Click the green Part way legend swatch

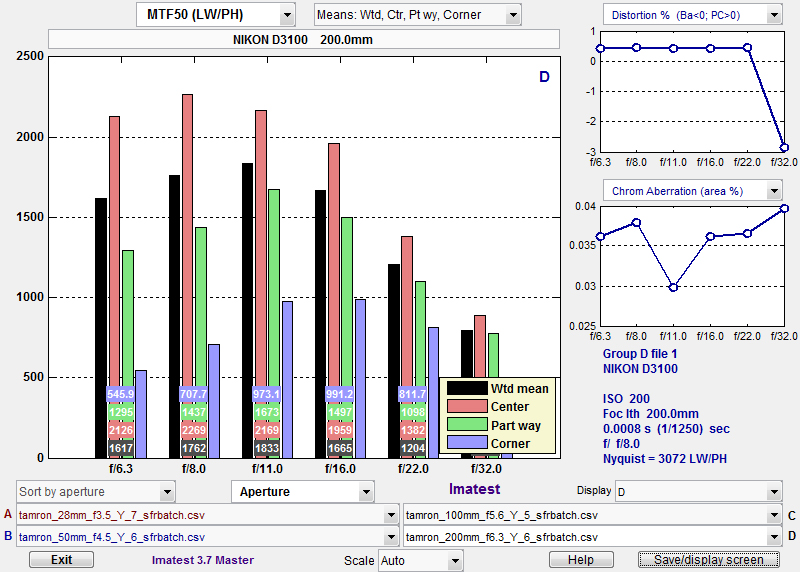467,424
